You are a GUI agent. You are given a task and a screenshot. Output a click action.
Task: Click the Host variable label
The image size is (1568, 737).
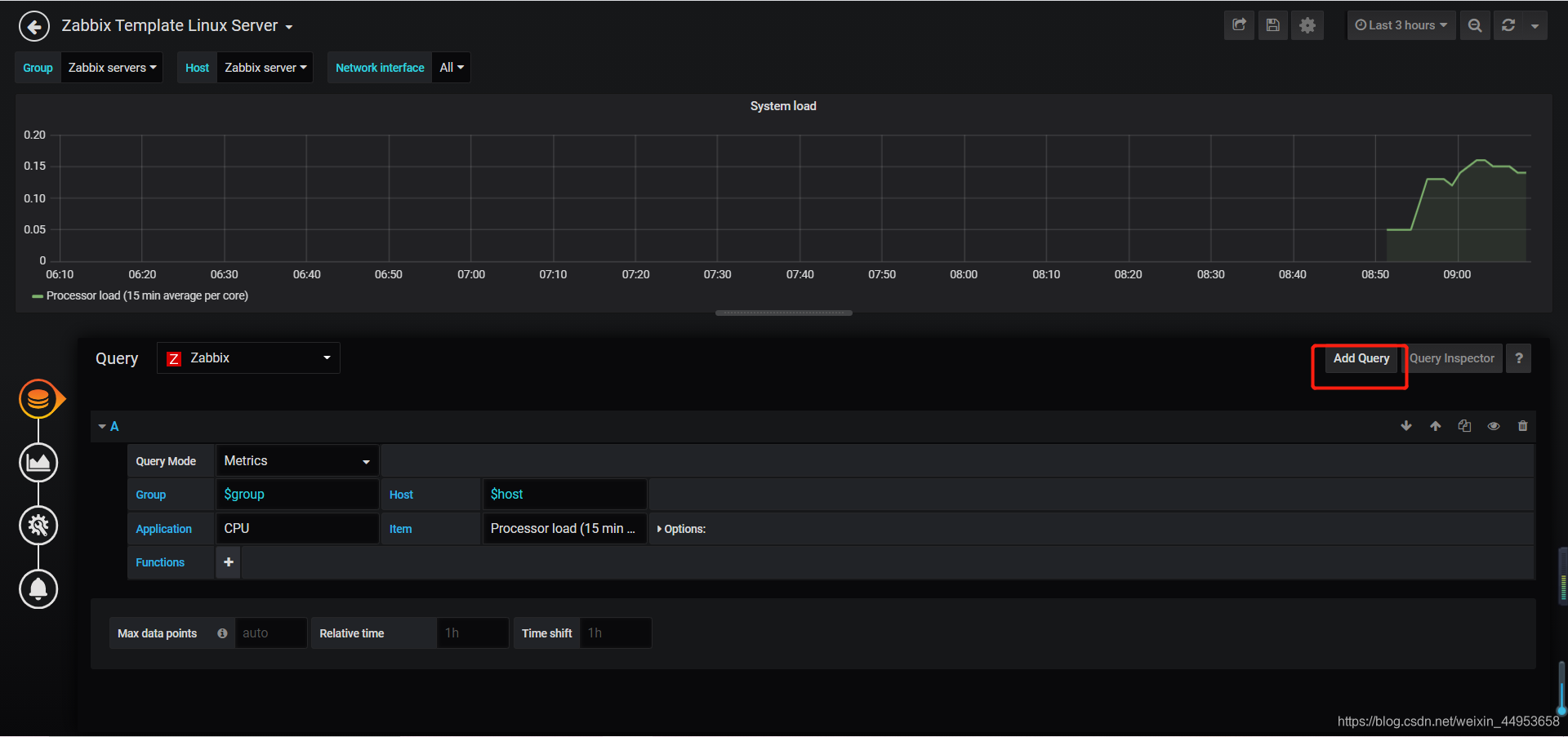pos(197,68)
